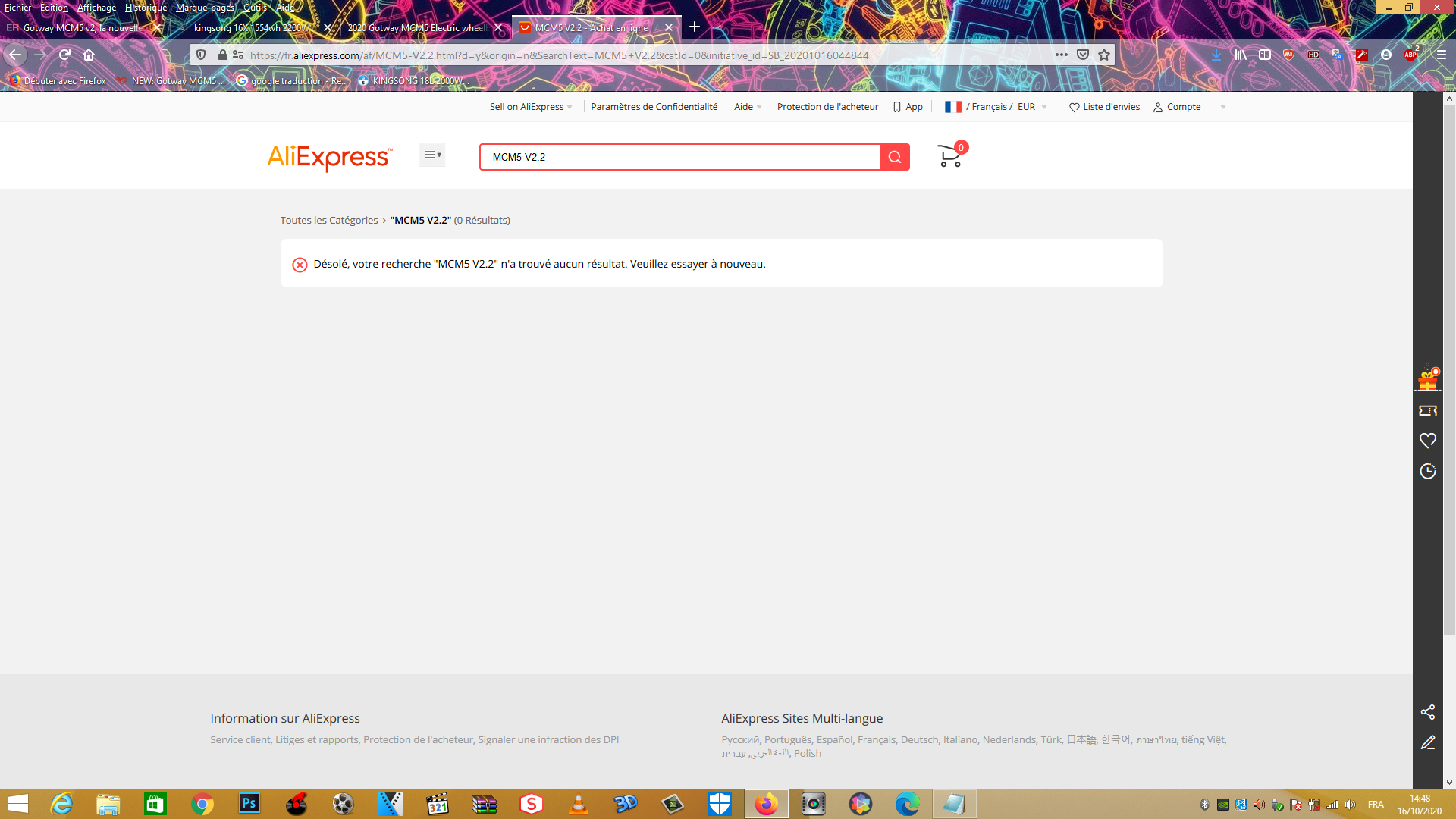Switch to Gotway MCM5 v2 first tab

83,27
